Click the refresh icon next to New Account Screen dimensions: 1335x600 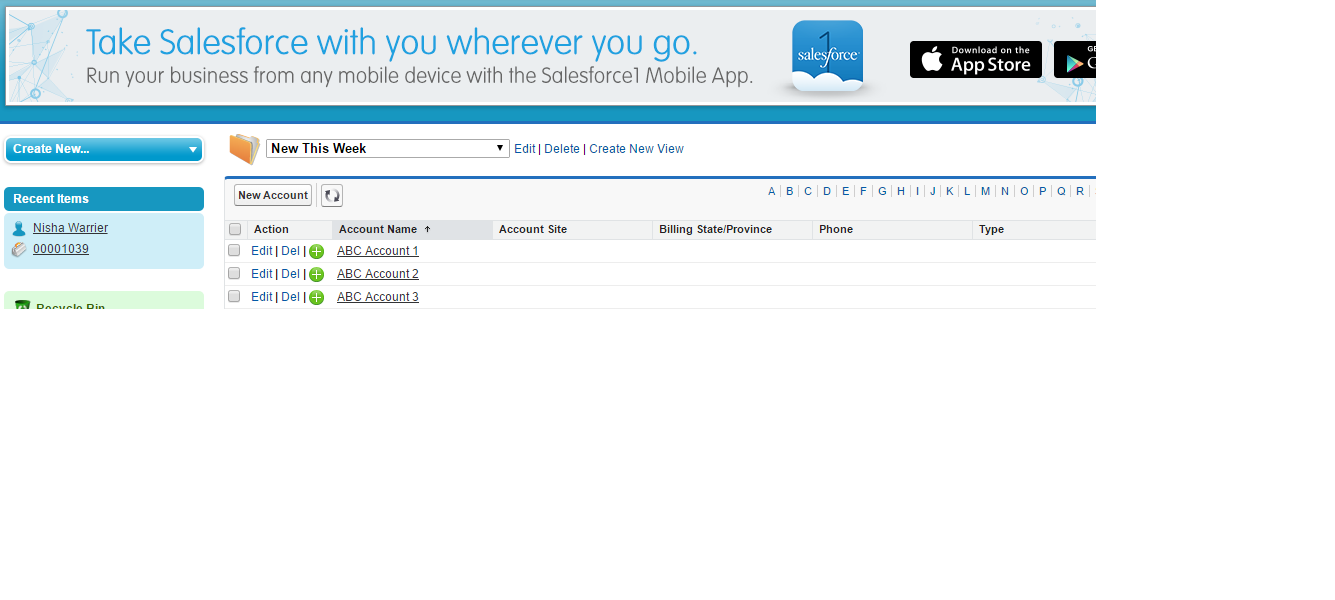[x=331, y=195]
